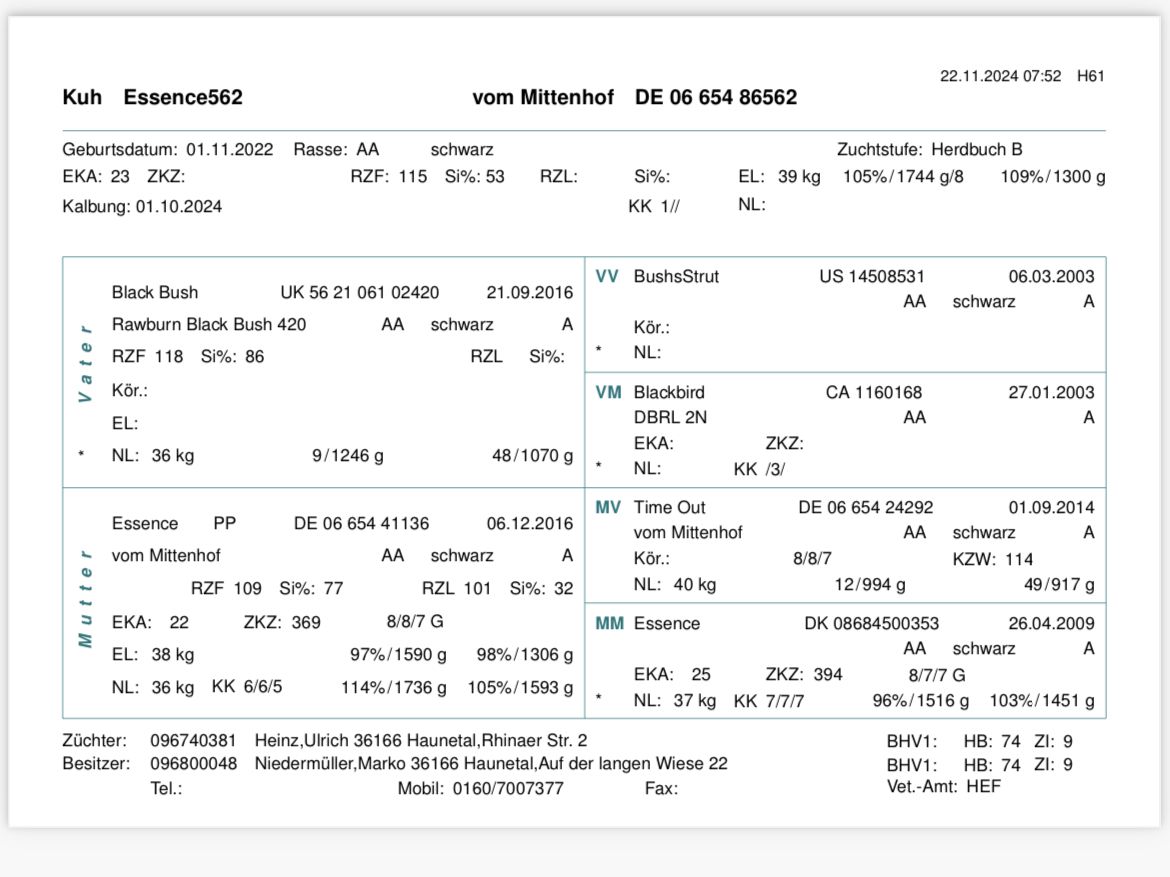The width and height of the screenshot is (1170, 877).
Task: Click the MV section label
Action: click(608, 508)
